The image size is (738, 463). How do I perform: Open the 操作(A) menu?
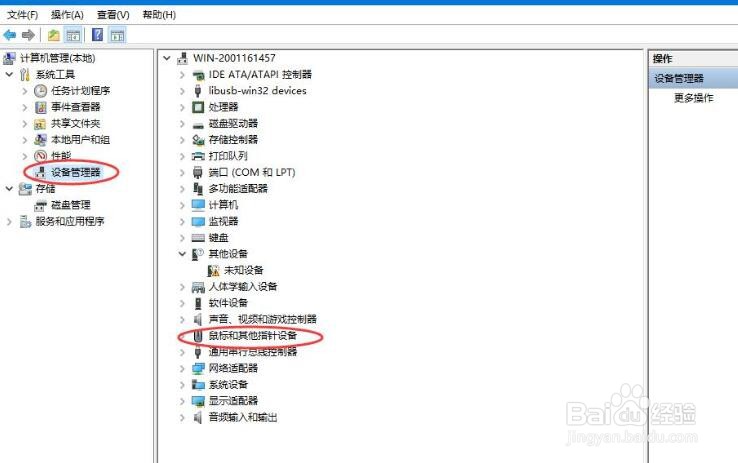[67, 15]
